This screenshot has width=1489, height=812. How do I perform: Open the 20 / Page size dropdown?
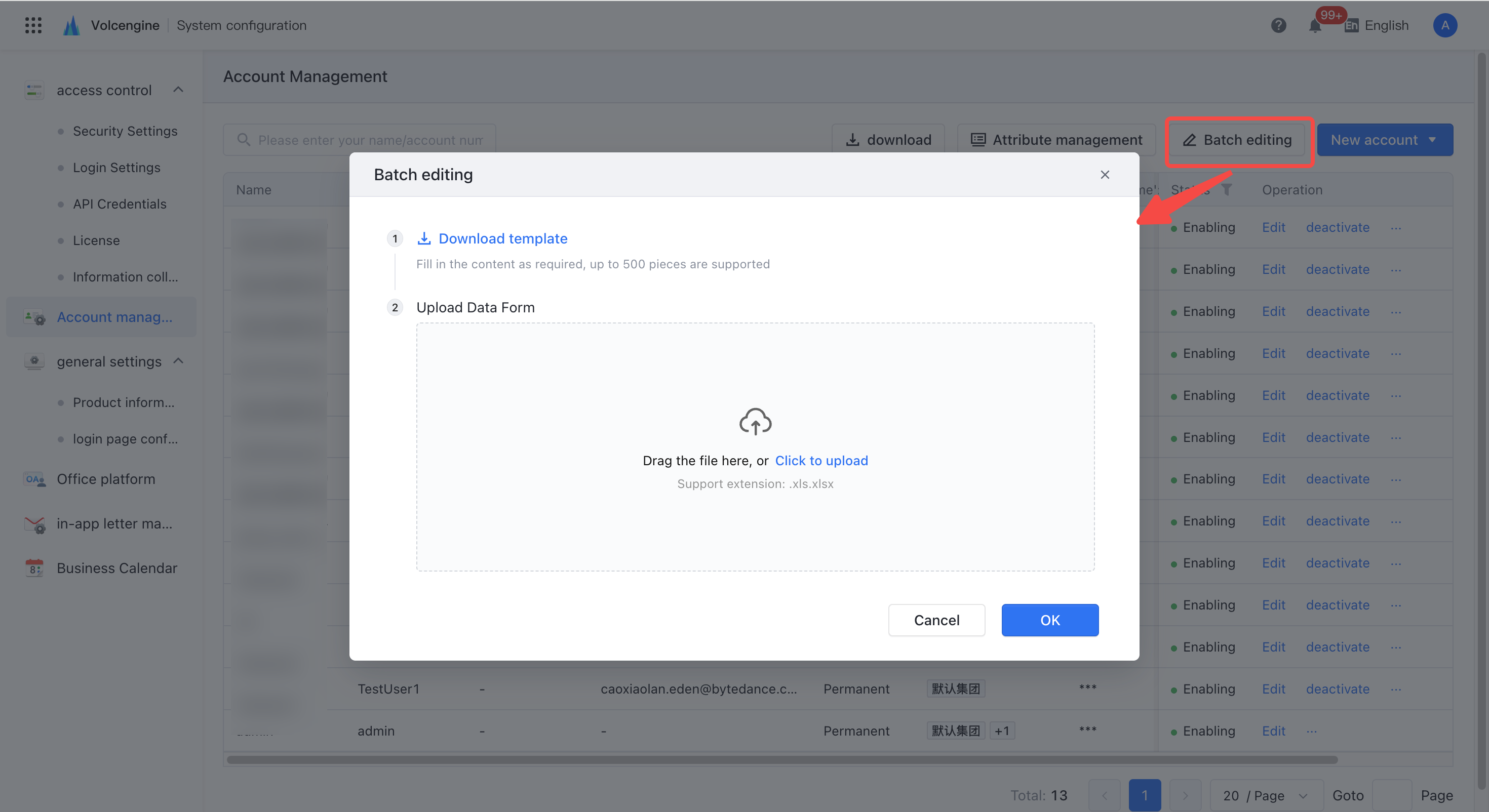[x=1266, y=795]
